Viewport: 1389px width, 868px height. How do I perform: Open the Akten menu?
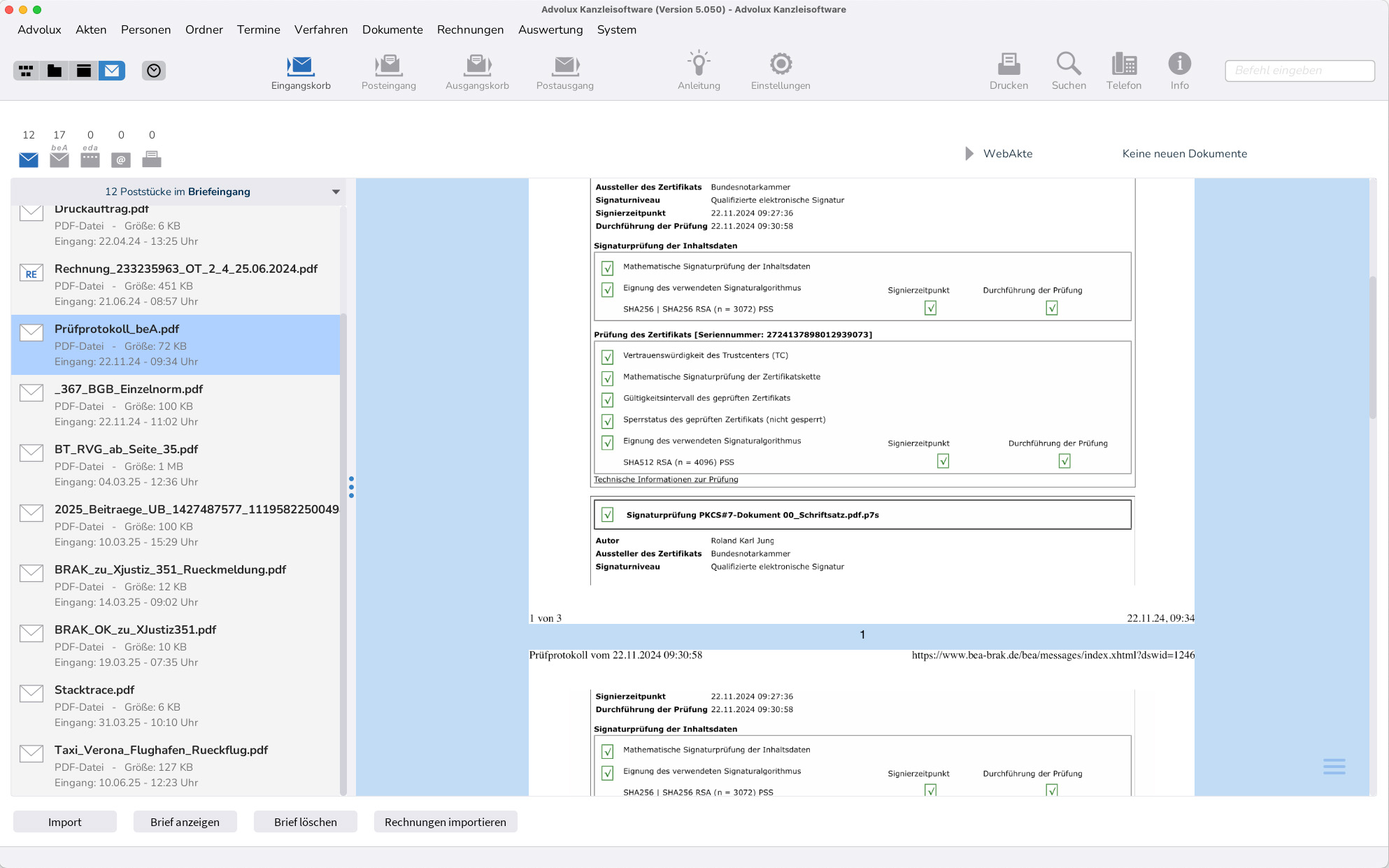coord(91,29)
